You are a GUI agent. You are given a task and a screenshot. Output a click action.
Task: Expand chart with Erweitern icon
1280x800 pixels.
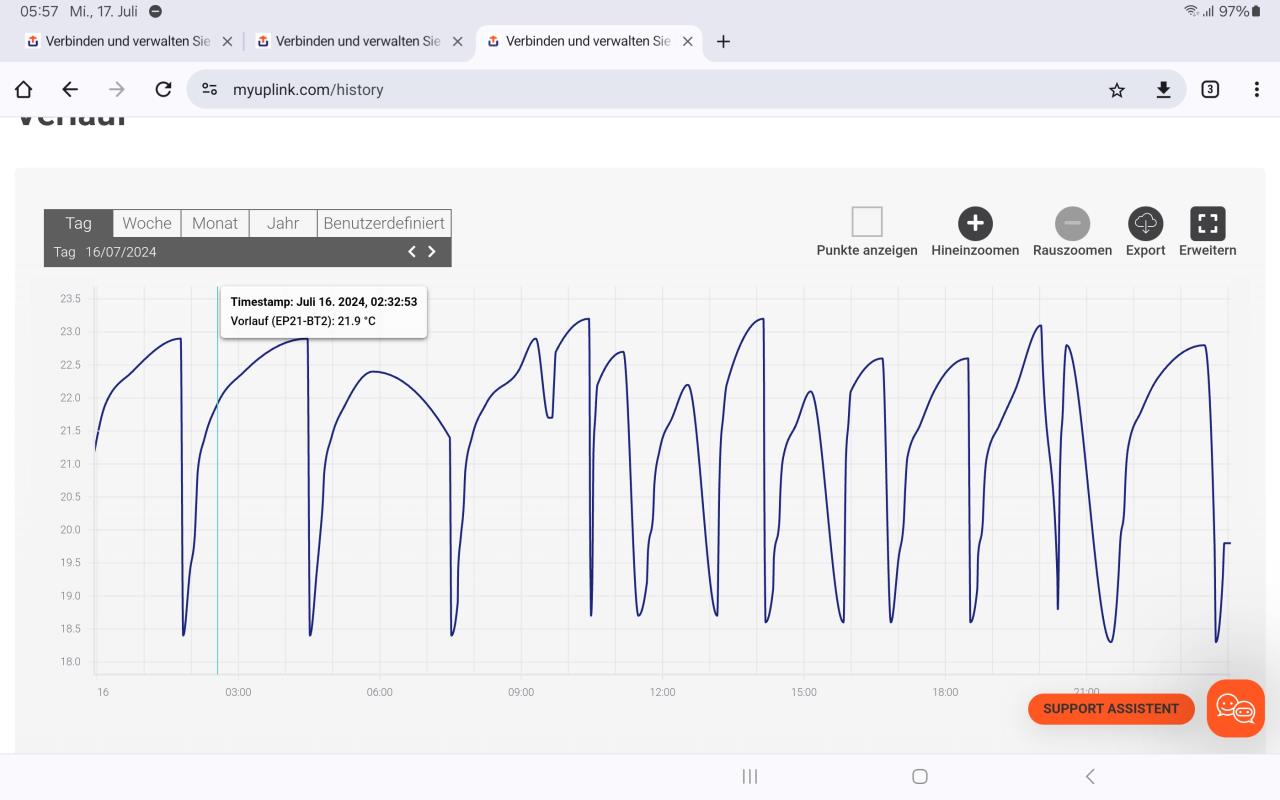1207,223
